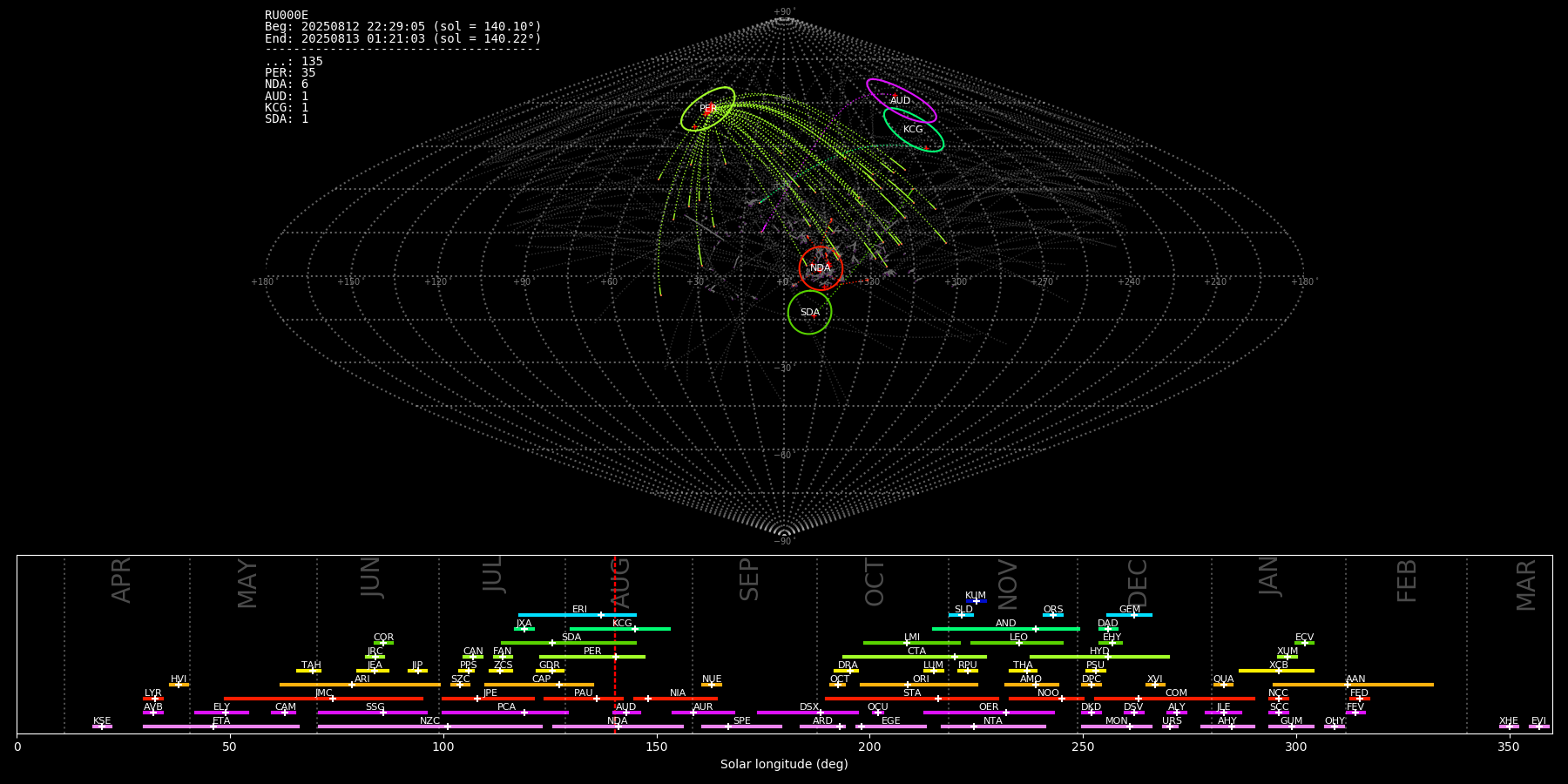Click the DRA shower bar
Viewport: 1568px width, 784px height.
point(847,671)
